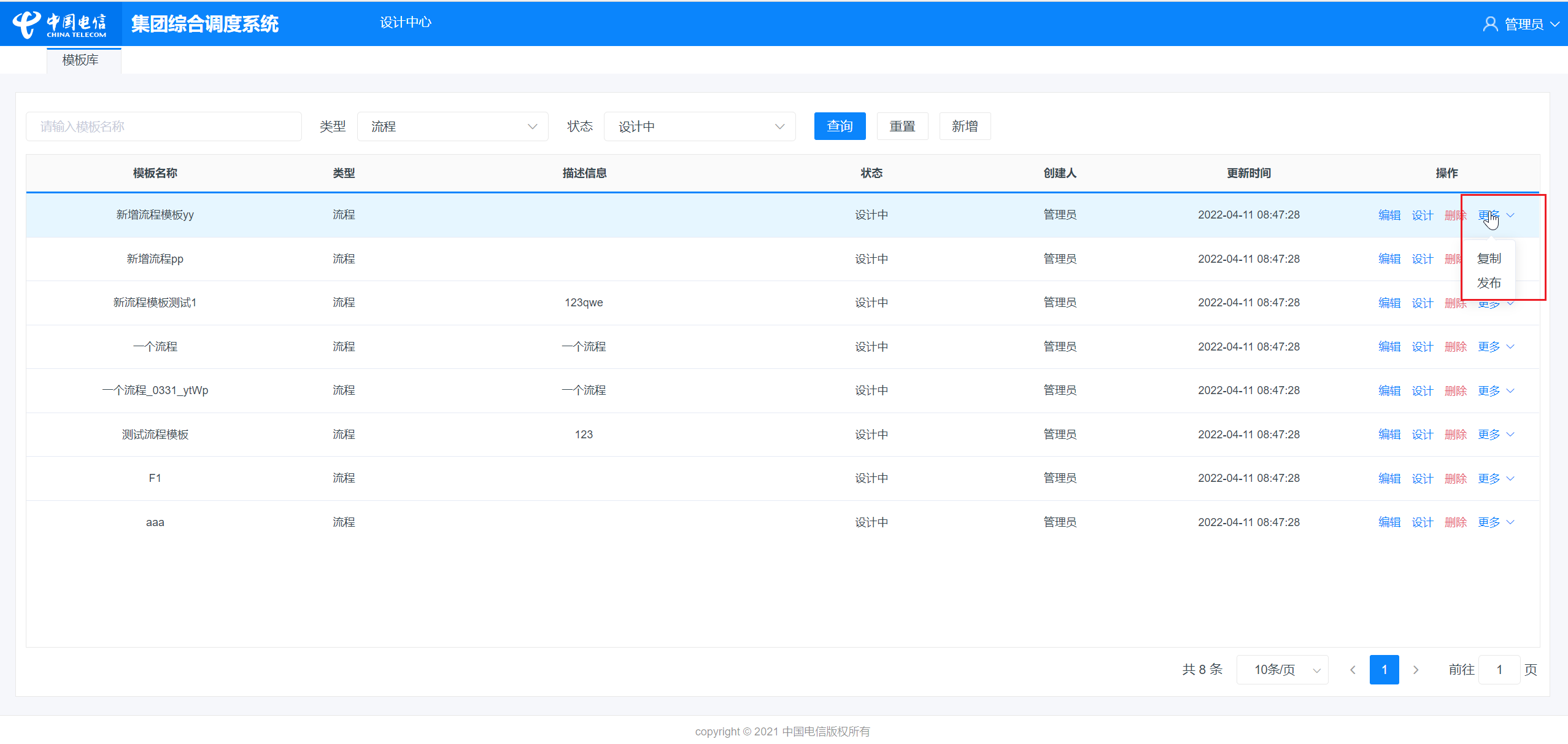Expand 更多 chevron in the F1 row
The width and height of the screenshot is (1568, 744).
(1510, 479)
